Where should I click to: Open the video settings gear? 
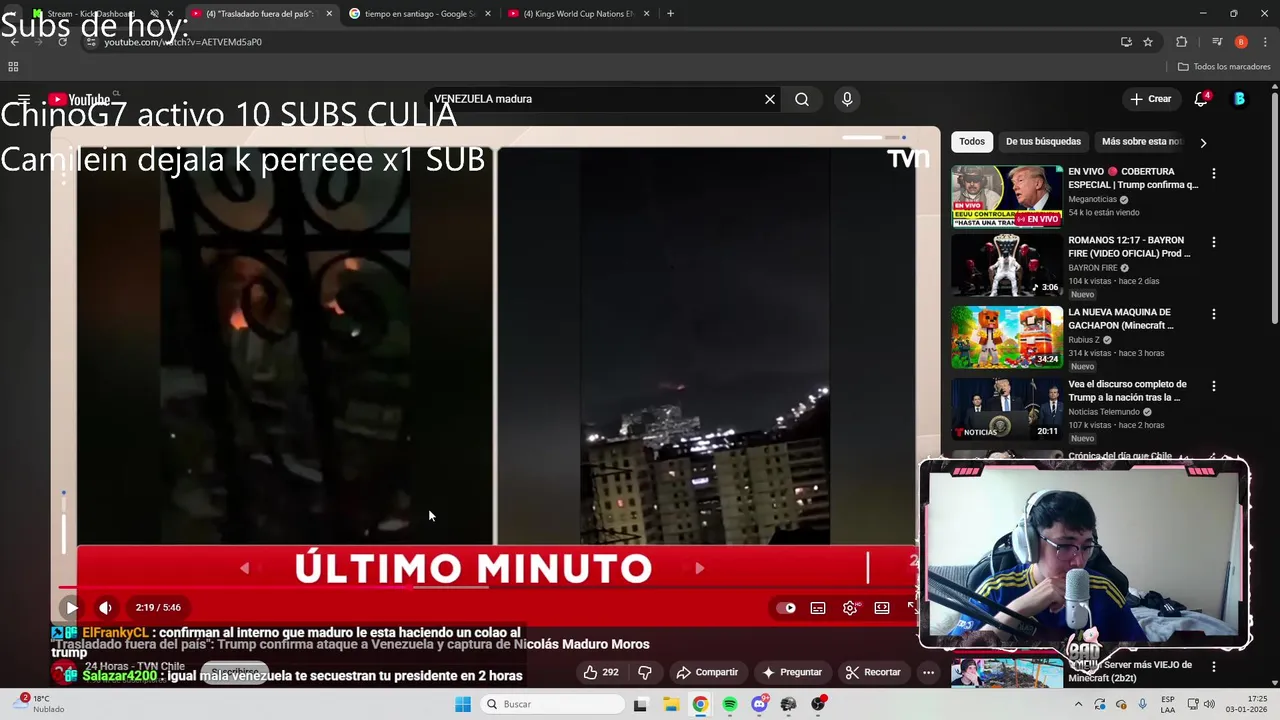point(850,608)
